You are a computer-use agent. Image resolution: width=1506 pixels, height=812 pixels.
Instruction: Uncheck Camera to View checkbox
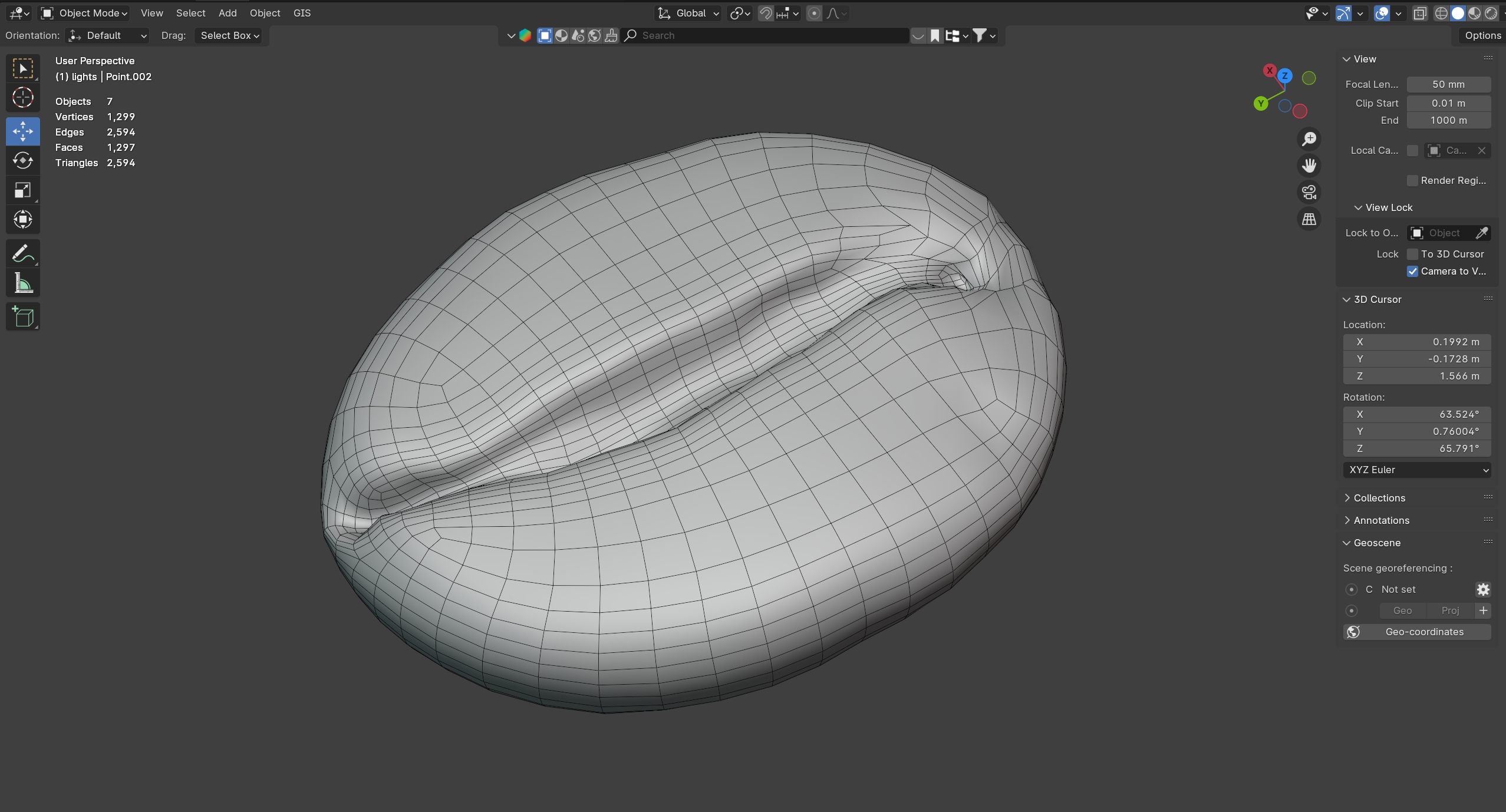pos(1412,271)
